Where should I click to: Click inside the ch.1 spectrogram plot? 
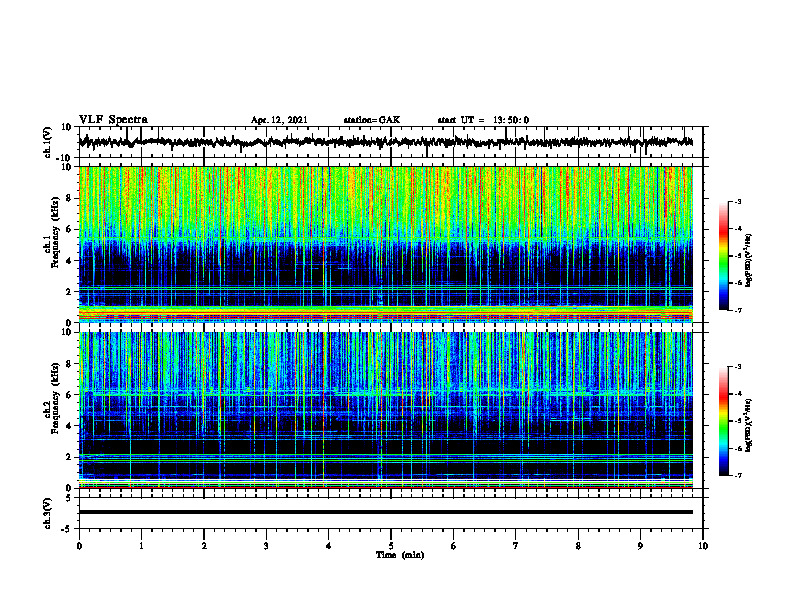coord(385,244)
